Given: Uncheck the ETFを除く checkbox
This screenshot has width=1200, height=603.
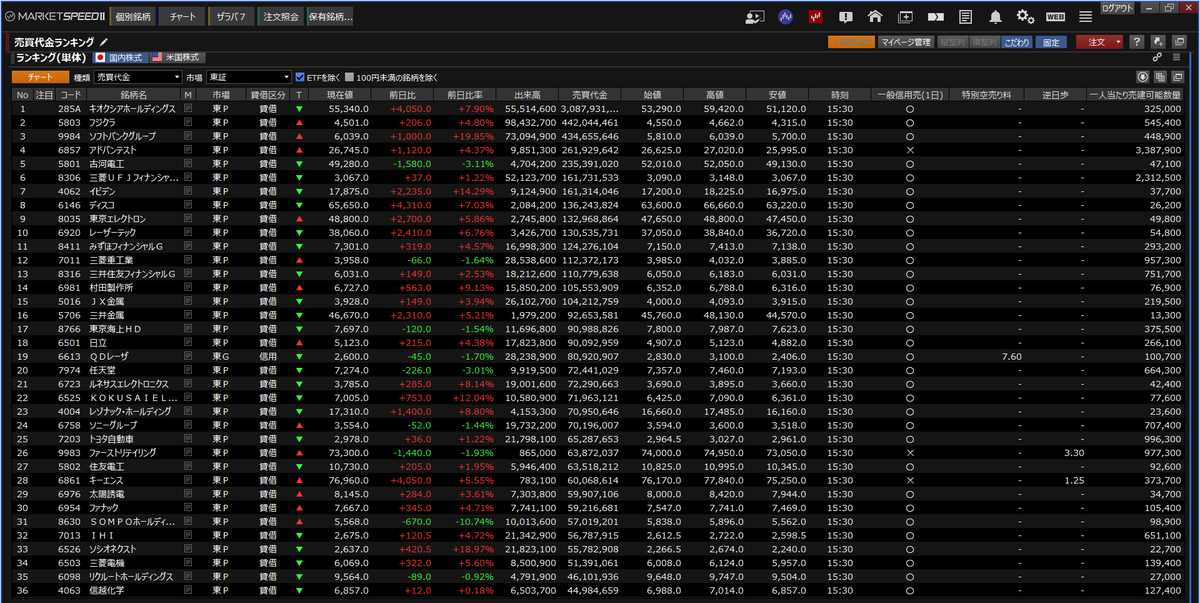Looking at the screenshot, I should point(300,77).
